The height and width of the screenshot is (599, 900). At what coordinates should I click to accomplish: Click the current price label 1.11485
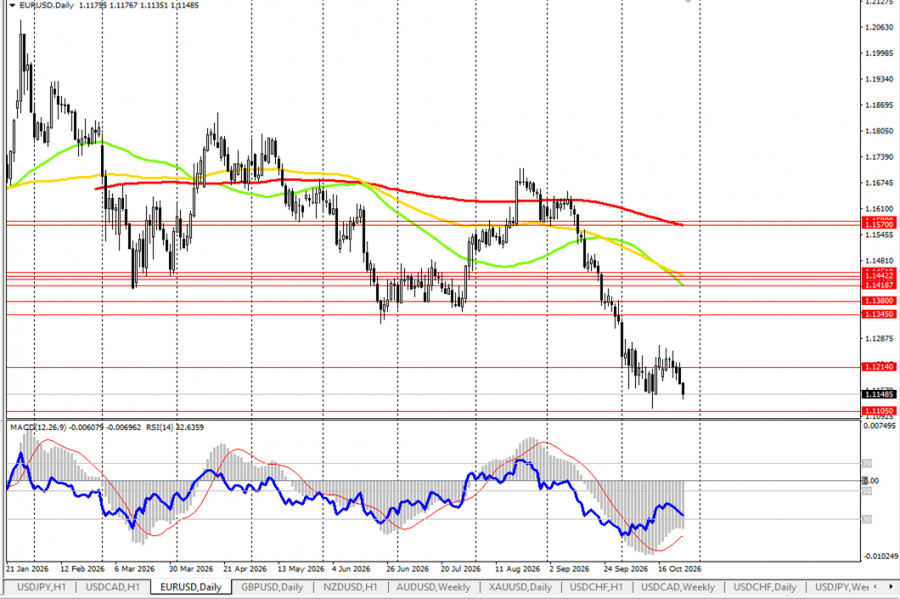[879, 394]
